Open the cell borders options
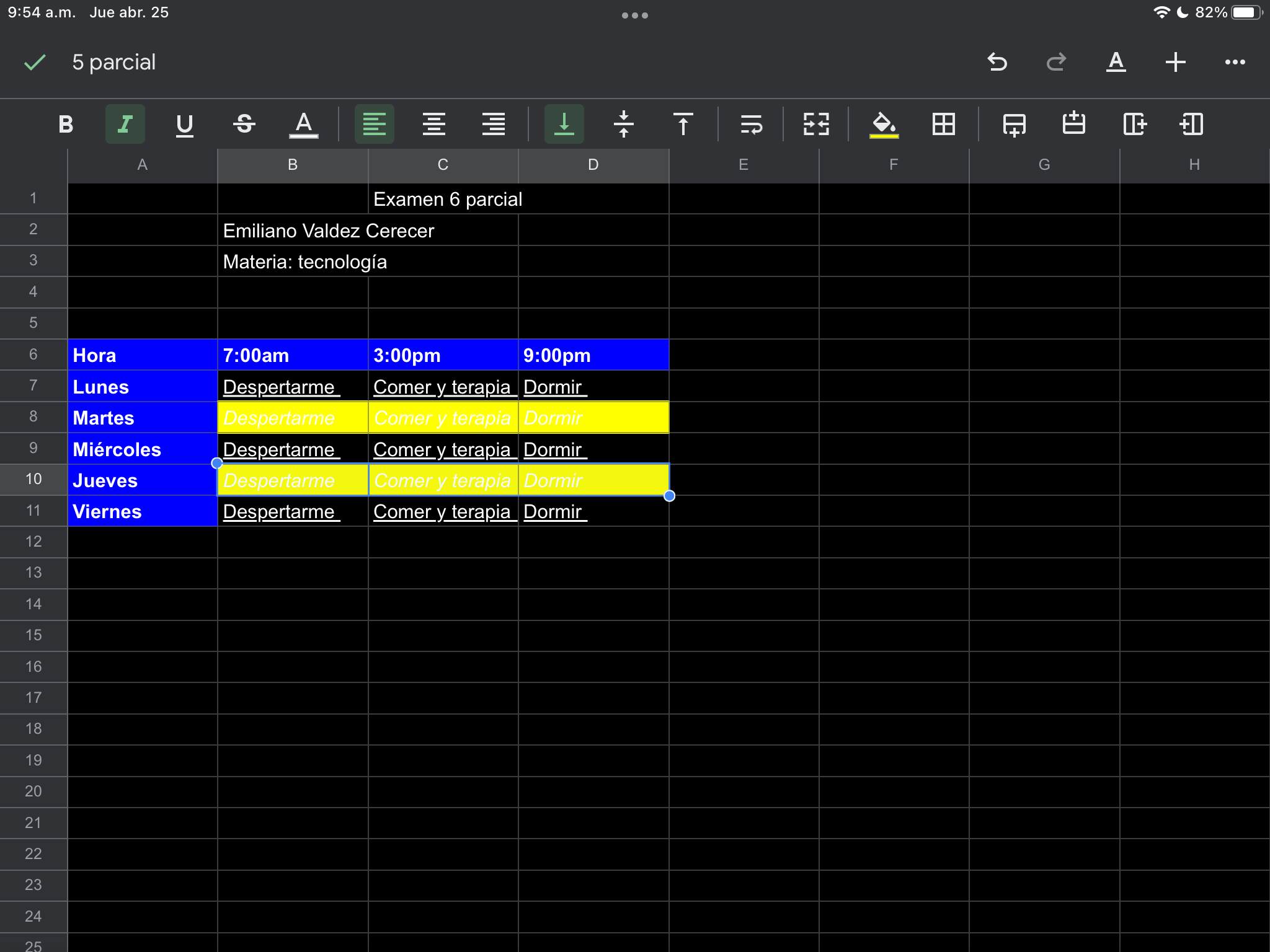1270x952 pixels. [943, 124]
